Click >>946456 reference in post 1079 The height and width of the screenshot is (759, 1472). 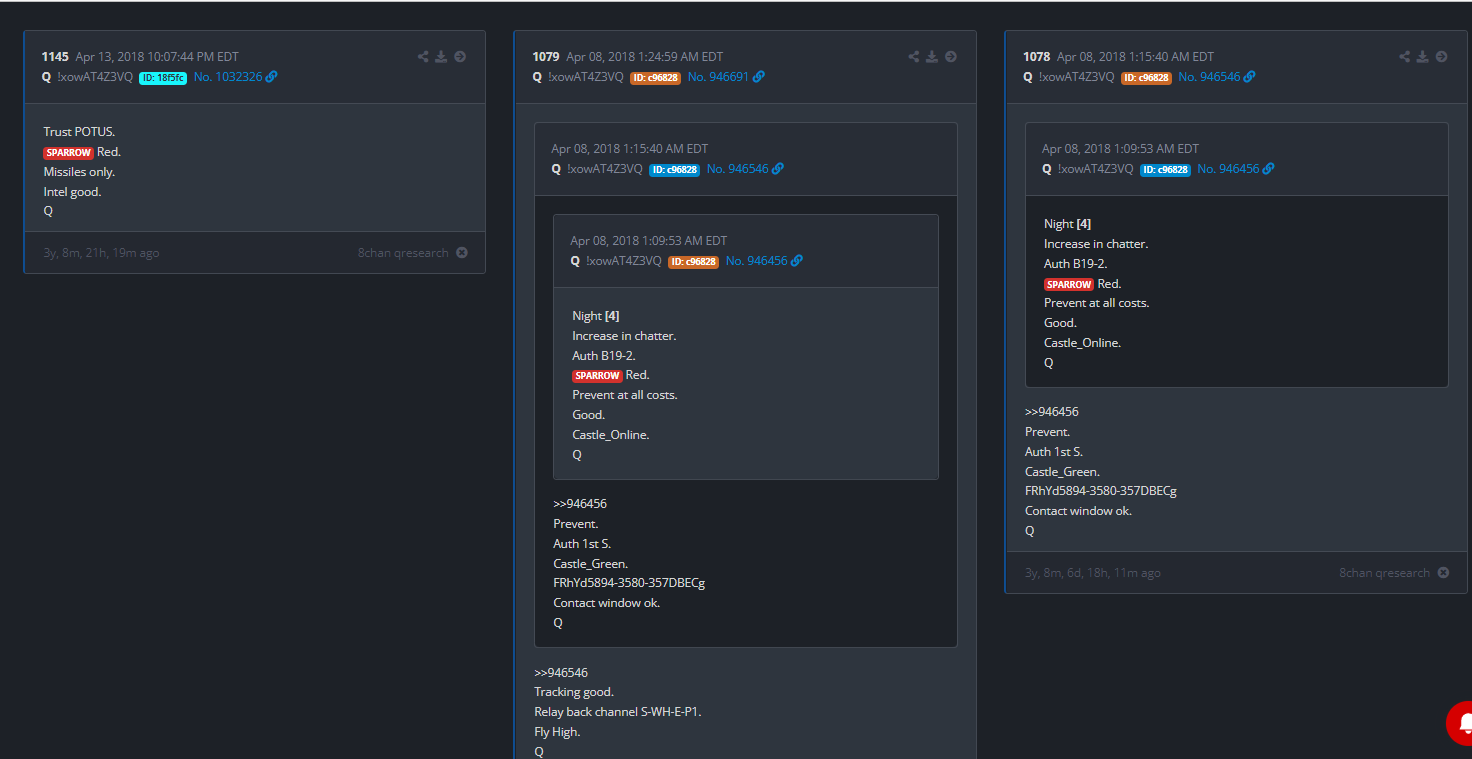(580, 504)
